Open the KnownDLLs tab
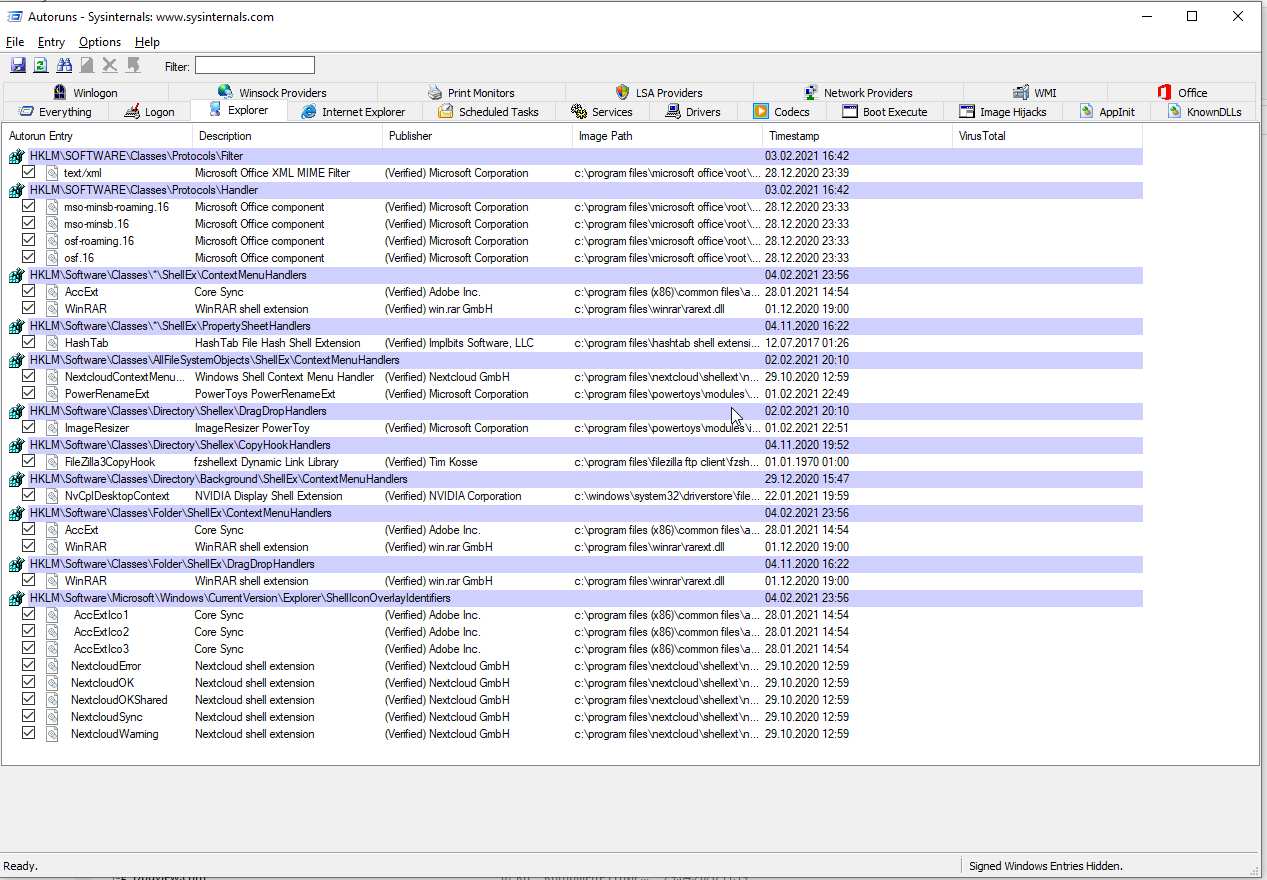Screen dimensions: 1267x880 pyautogui.click(x=1203, y=112)
